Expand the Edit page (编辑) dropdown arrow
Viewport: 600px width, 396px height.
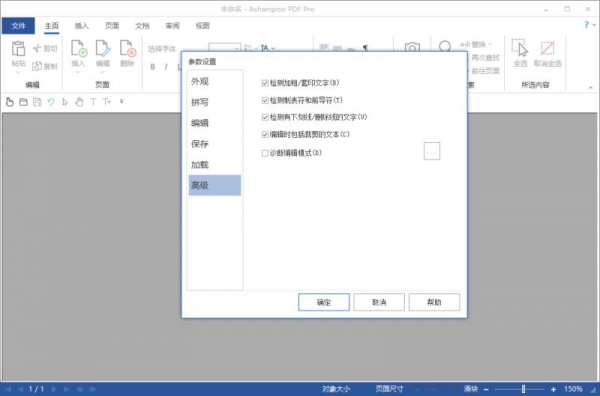103,72
